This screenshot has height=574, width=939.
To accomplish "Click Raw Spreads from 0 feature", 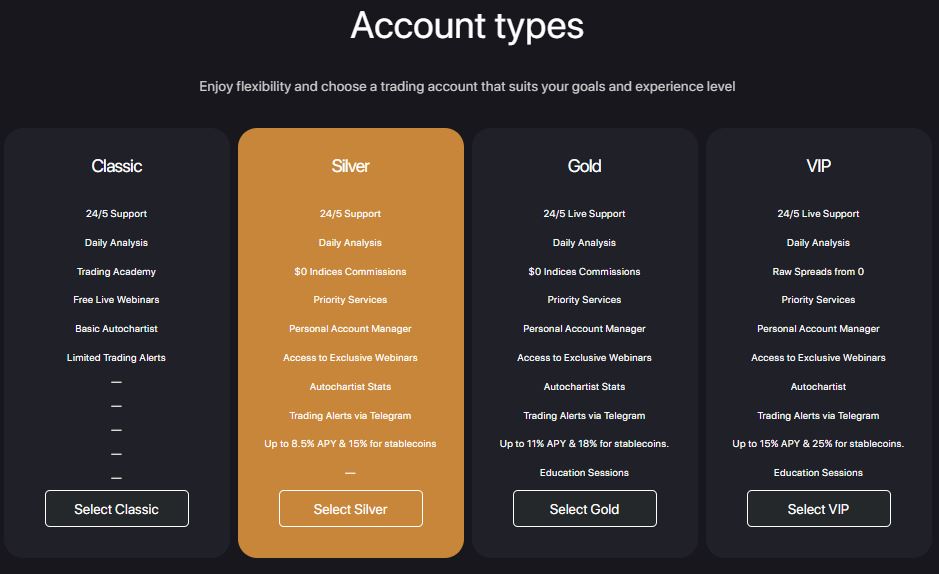I will pos(818,272).
